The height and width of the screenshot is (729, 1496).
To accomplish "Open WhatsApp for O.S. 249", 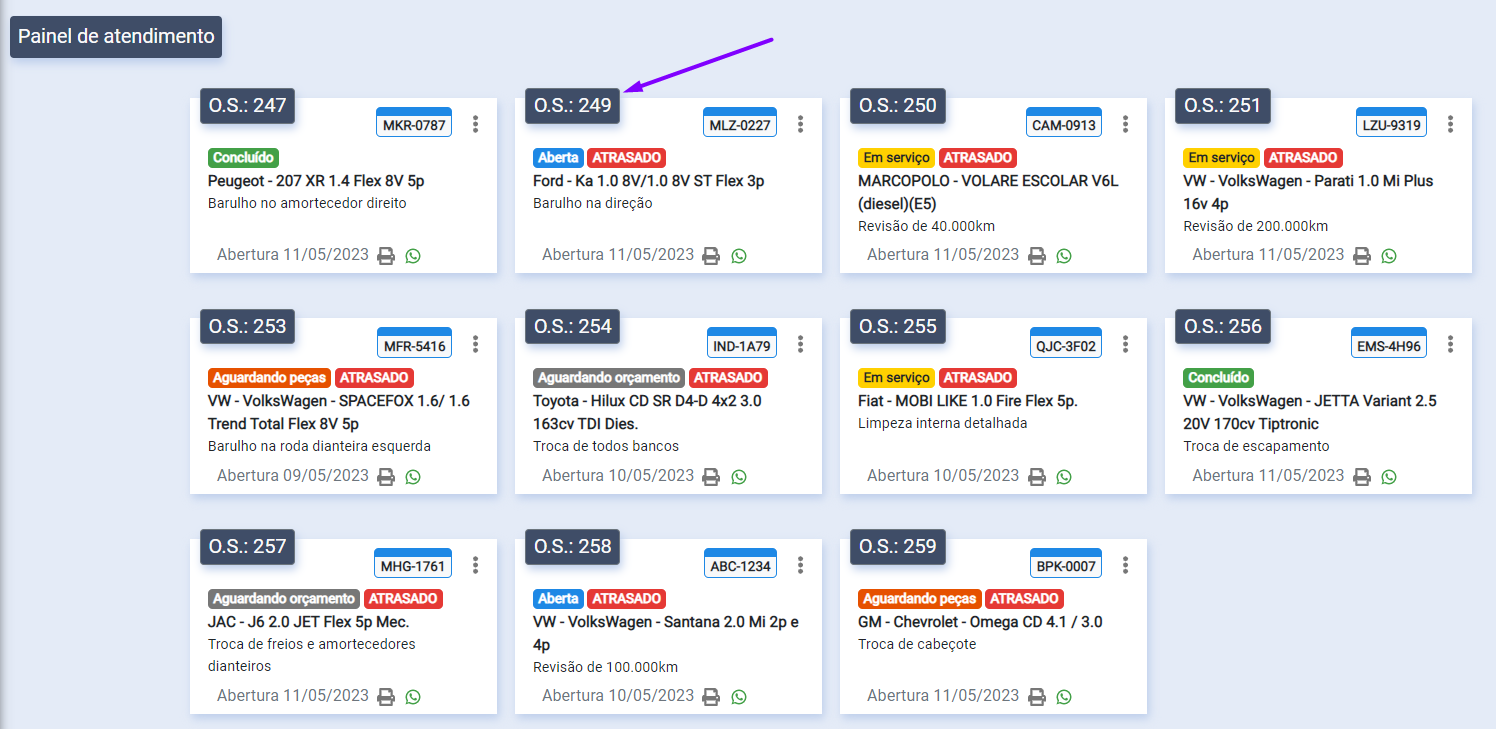I will (x=739, y=256).
